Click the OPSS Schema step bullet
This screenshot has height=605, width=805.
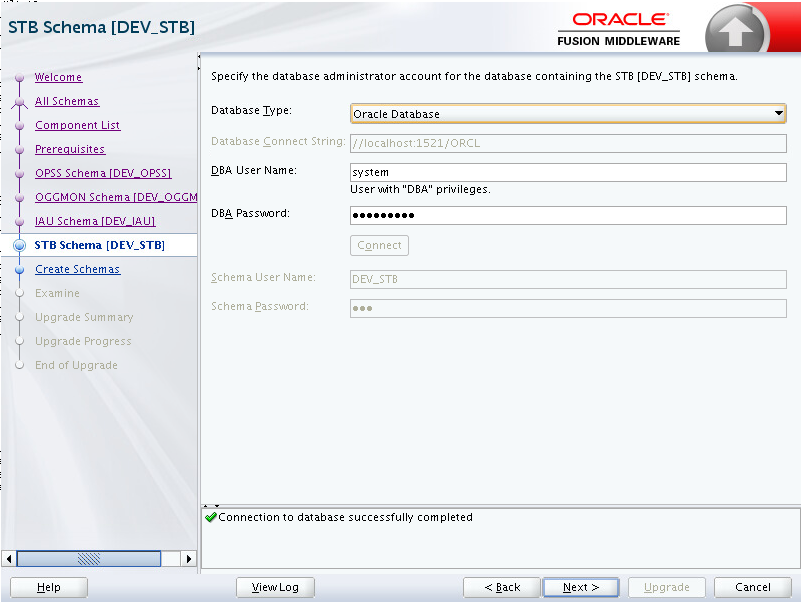coord(20,174)
